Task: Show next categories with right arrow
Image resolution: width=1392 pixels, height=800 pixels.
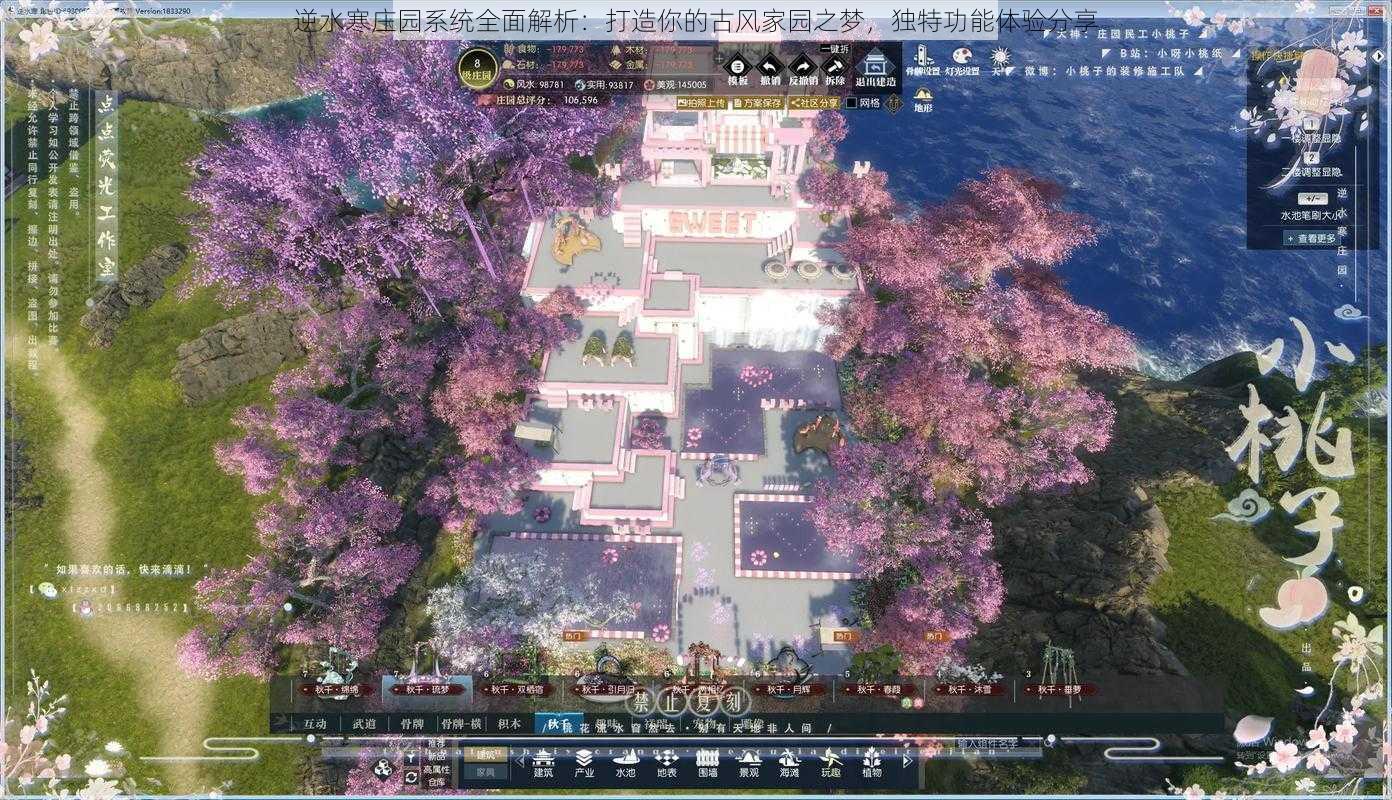Action: 906,761
